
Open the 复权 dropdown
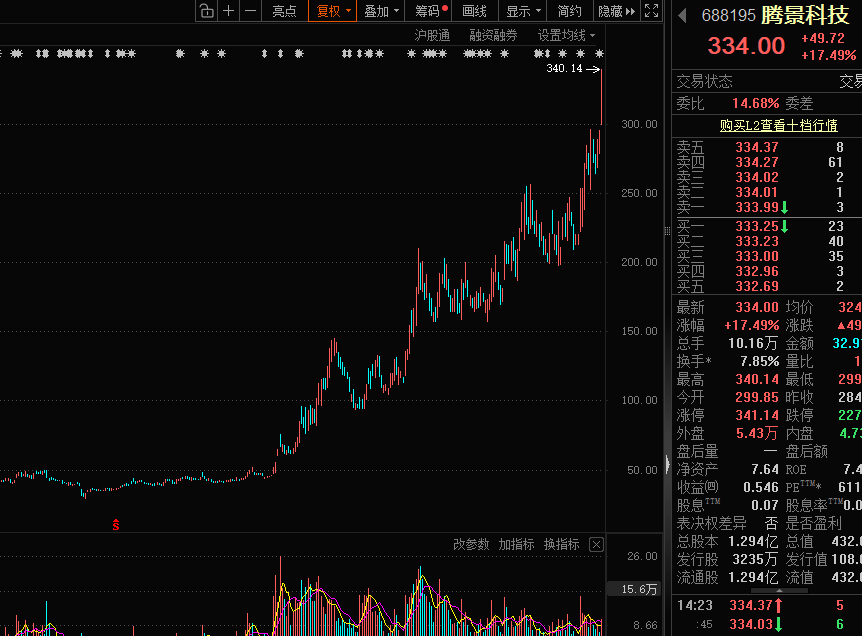coord(334,11)
